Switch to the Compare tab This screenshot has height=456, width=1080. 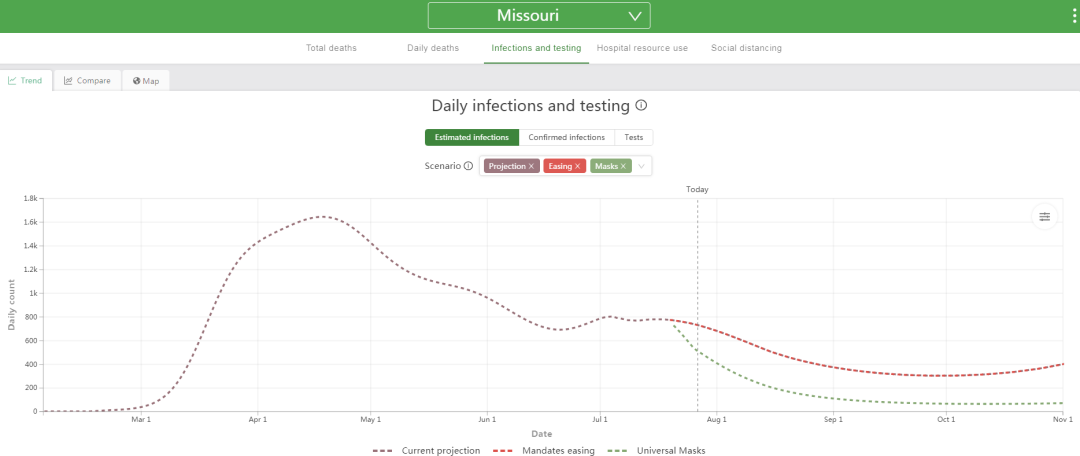[x=87, y=81]
